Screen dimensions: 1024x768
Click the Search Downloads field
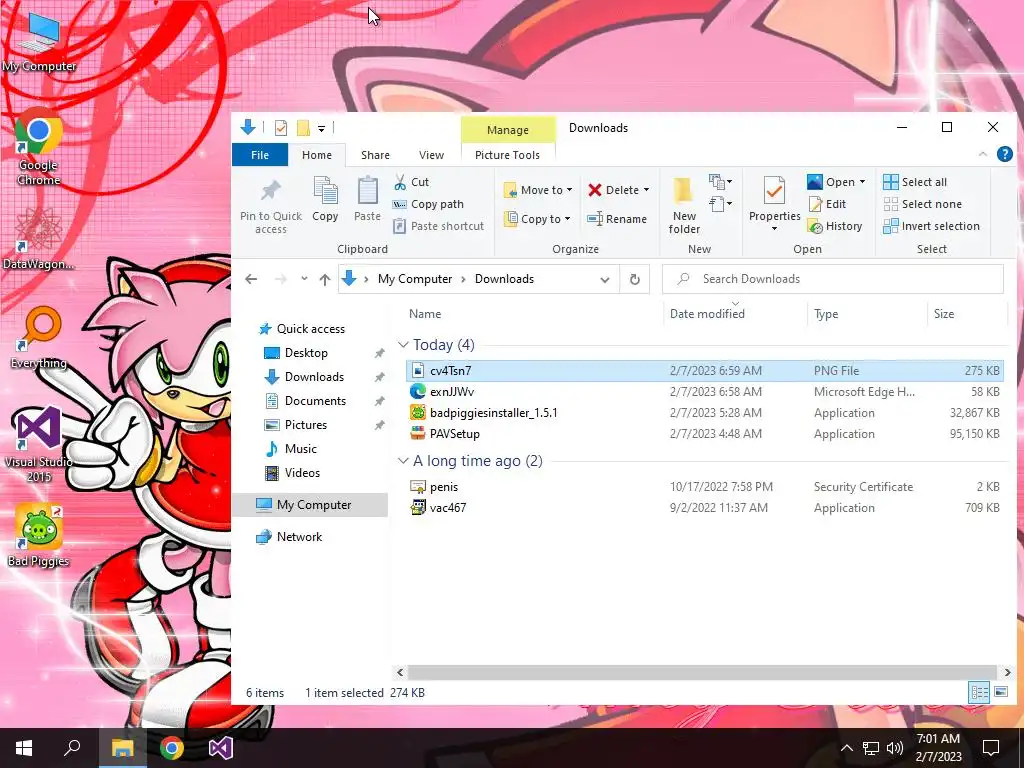pyautogui.click(x=833, y=280)
